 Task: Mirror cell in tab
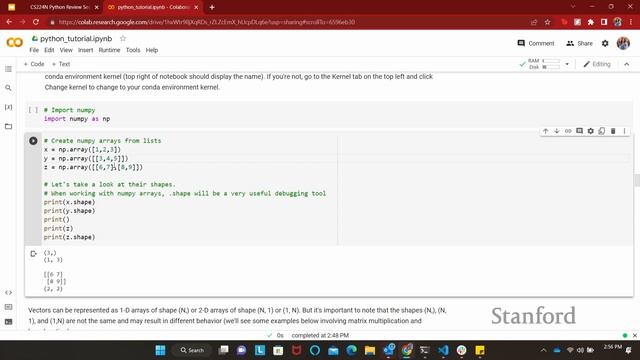point(602,131)
